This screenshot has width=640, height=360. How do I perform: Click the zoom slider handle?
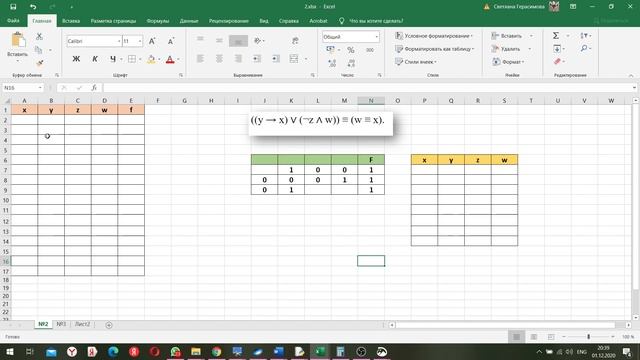(589, 337)
